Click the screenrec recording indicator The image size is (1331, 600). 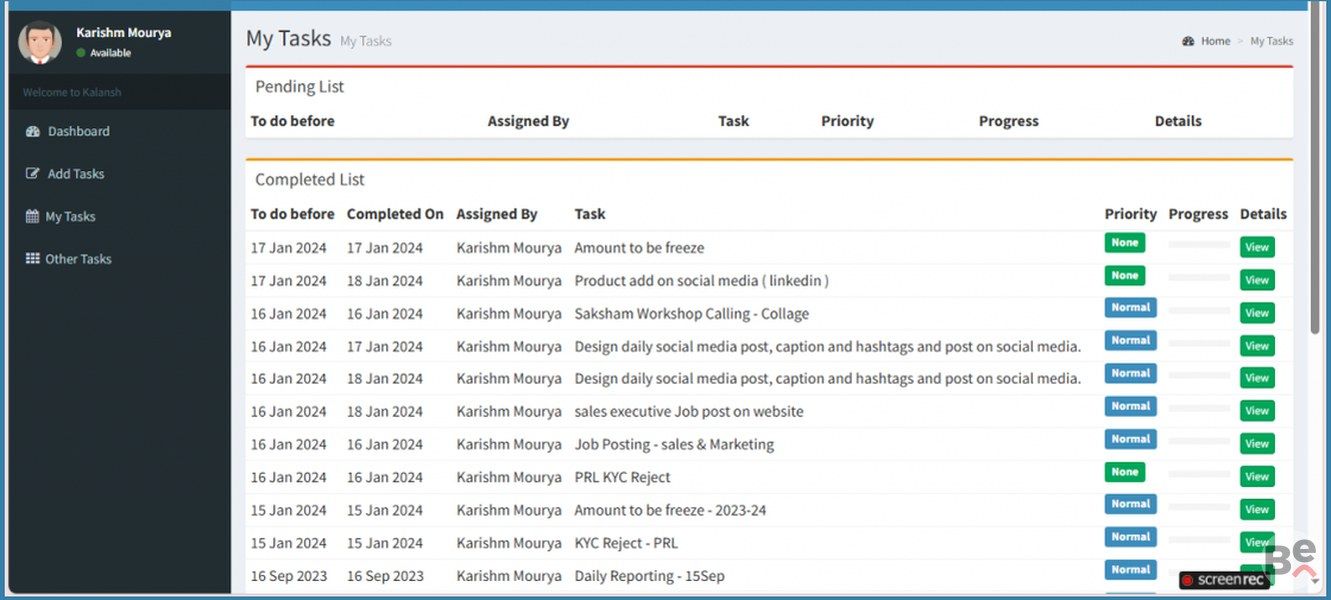(x=1224, y=580)
